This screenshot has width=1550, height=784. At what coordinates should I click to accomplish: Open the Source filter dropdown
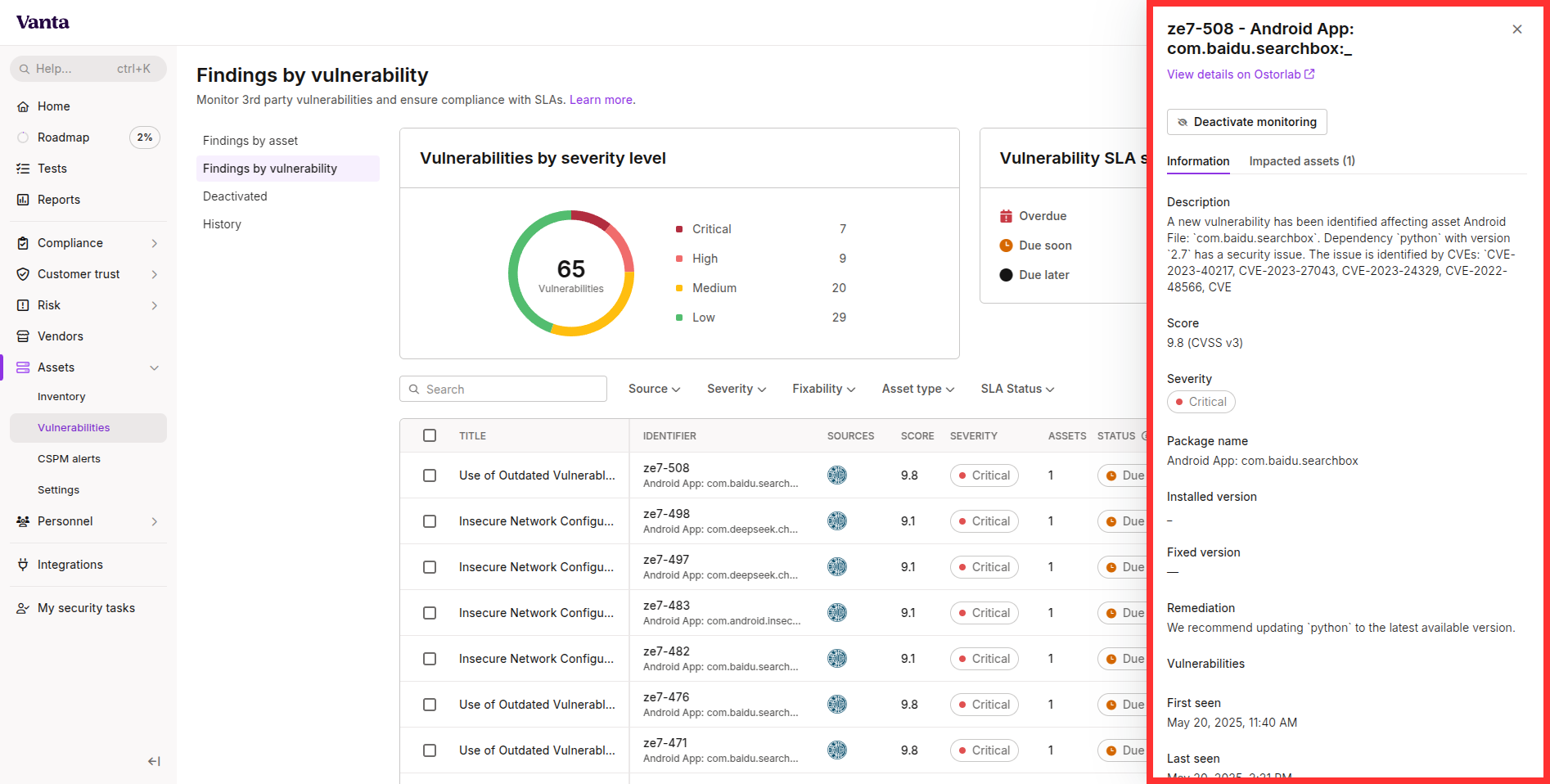click(655, 389)
